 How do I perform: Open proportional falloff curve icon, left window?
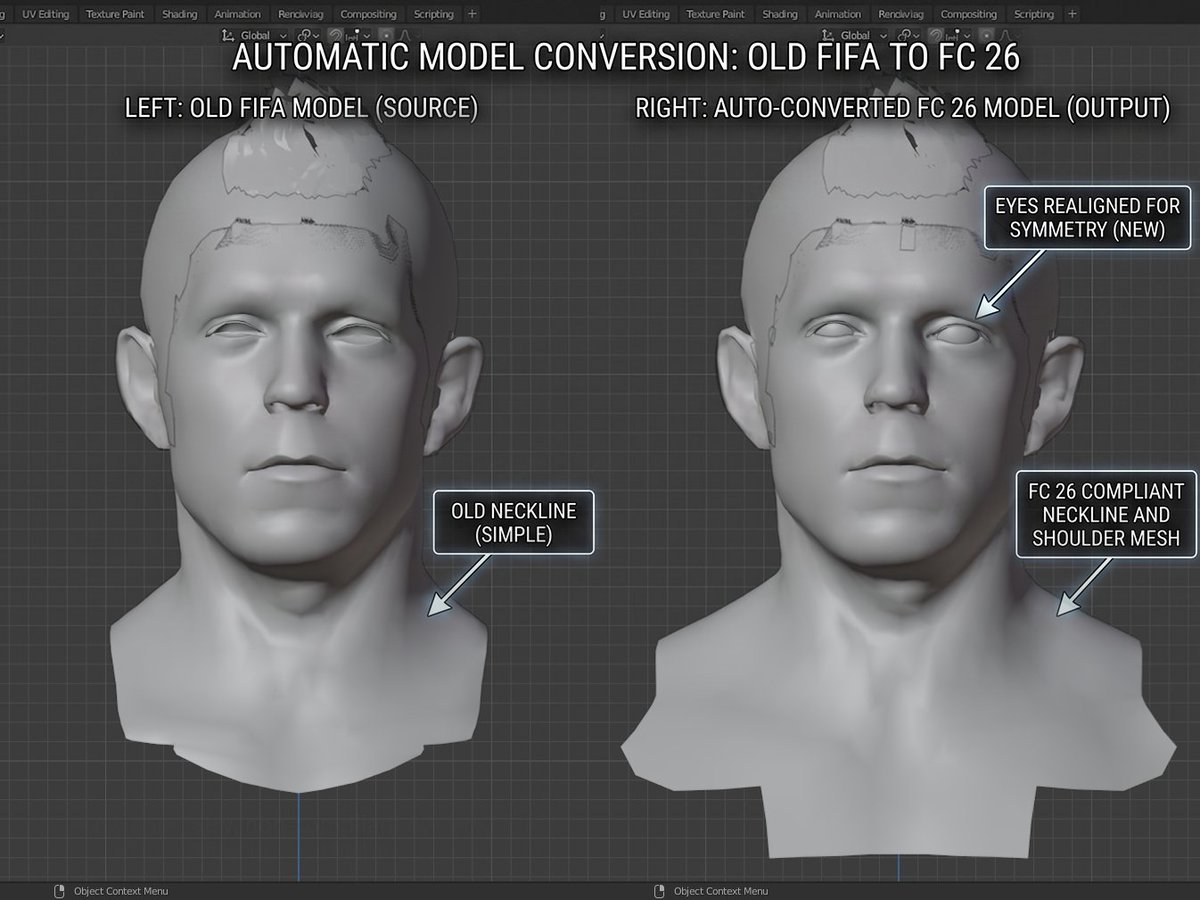pyautogui.click(x=405, y=36)
